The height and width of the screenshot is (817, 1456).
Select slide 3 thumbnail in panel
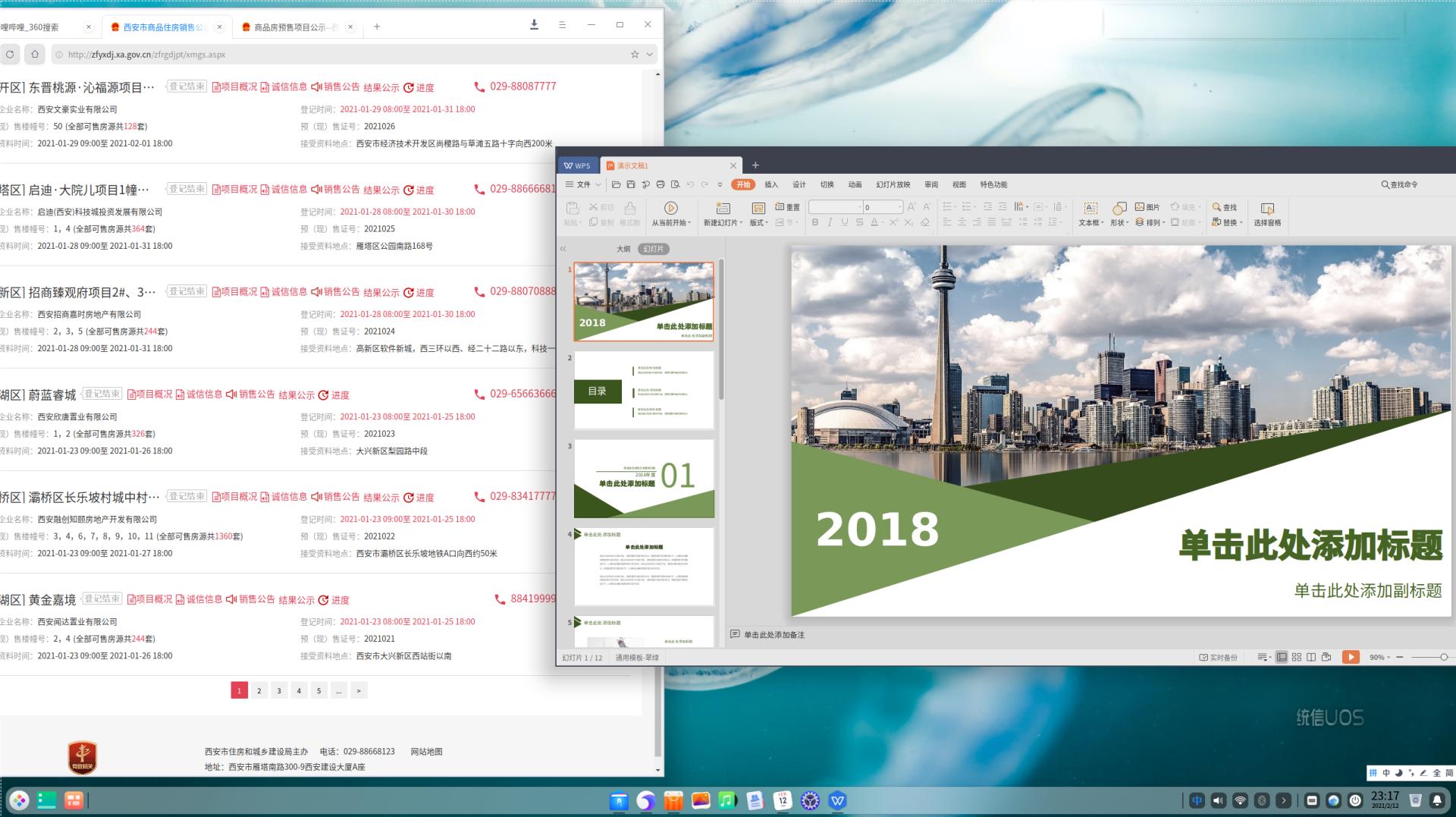pos(644,478)
